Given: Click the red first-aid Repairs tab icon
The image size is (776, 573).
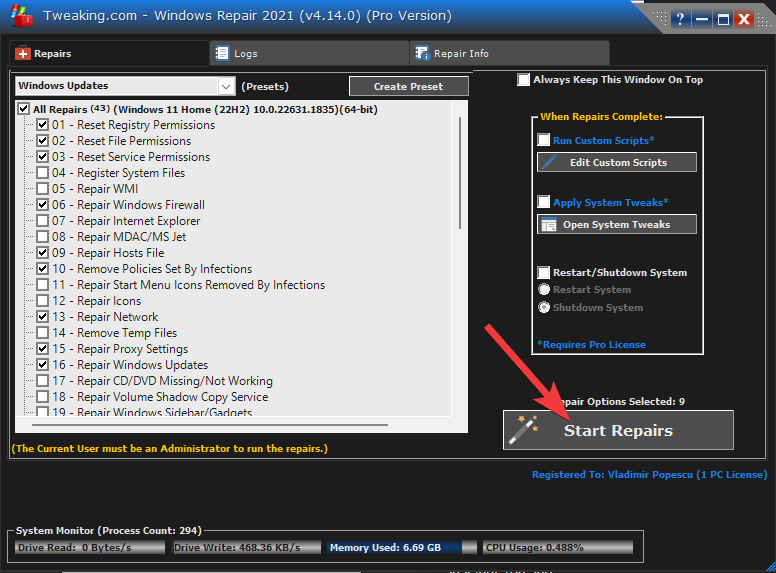Looking at the screenshot, I should 24,53.
